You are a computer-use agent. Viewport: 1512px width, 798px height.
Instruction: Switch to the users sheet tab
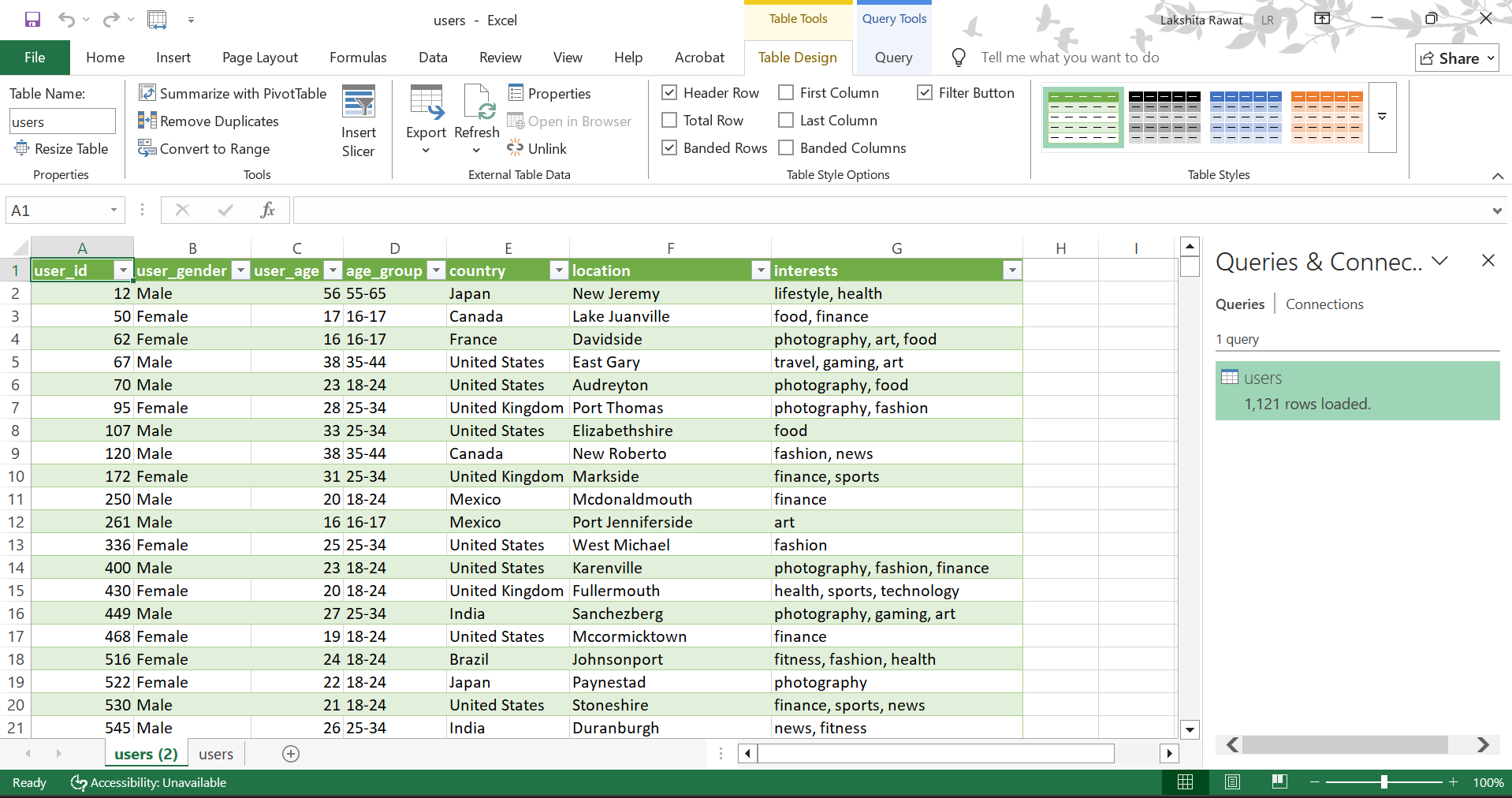tap(216, 754)
